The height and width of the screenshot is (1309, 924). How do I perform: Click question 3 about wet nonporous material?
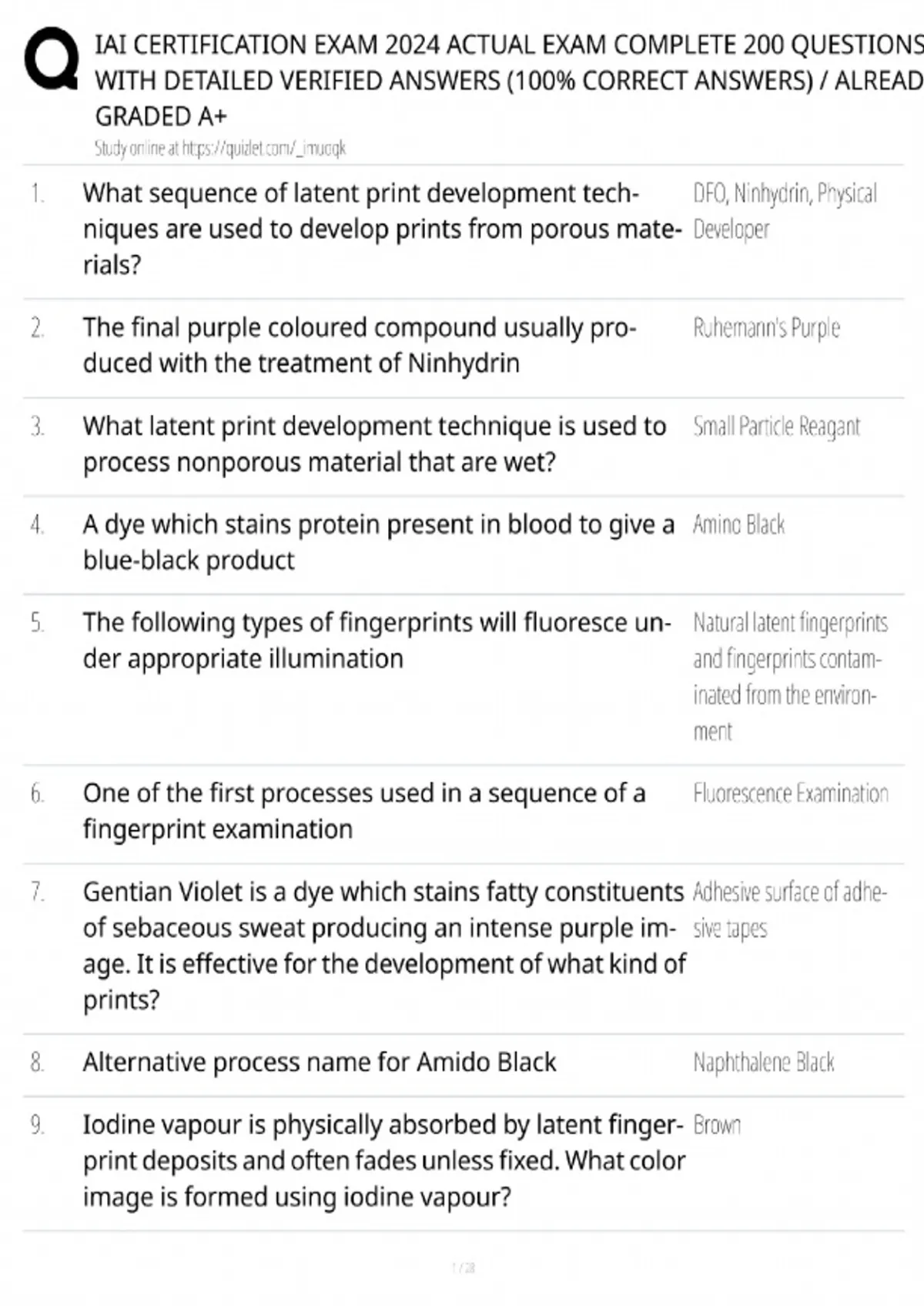[374, 444]
